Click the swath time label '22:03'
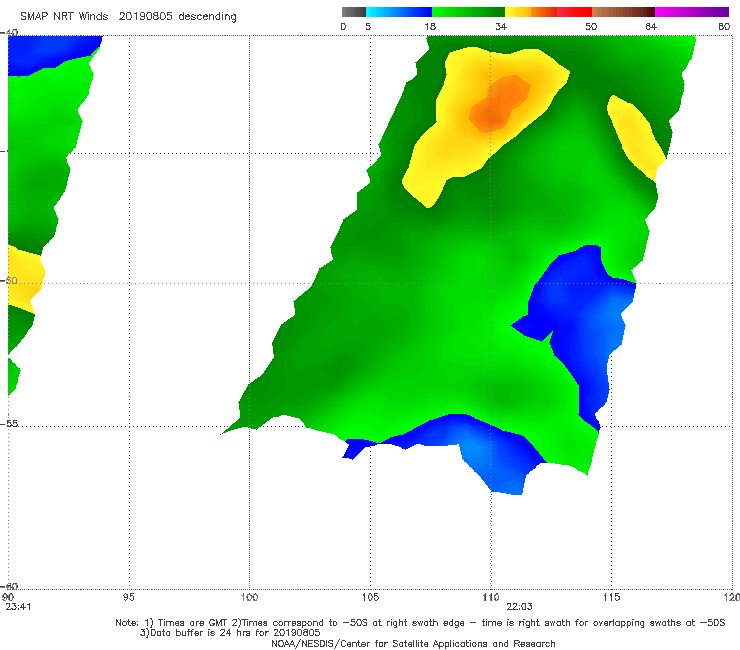Screen dimensions: 740x650 click(520, 607)
